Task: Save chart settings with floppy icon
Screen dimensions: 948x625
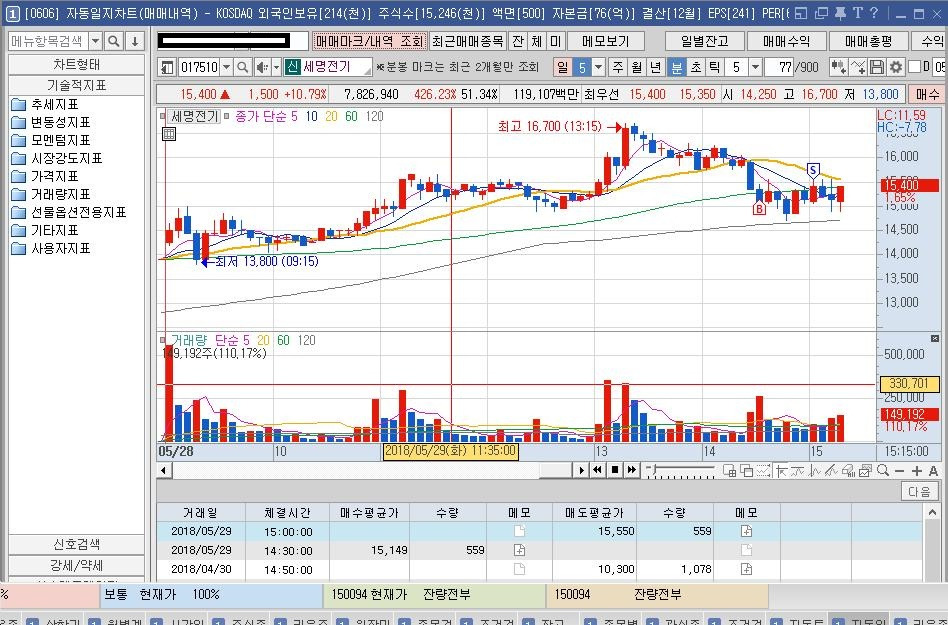Action: coord(877,66)
